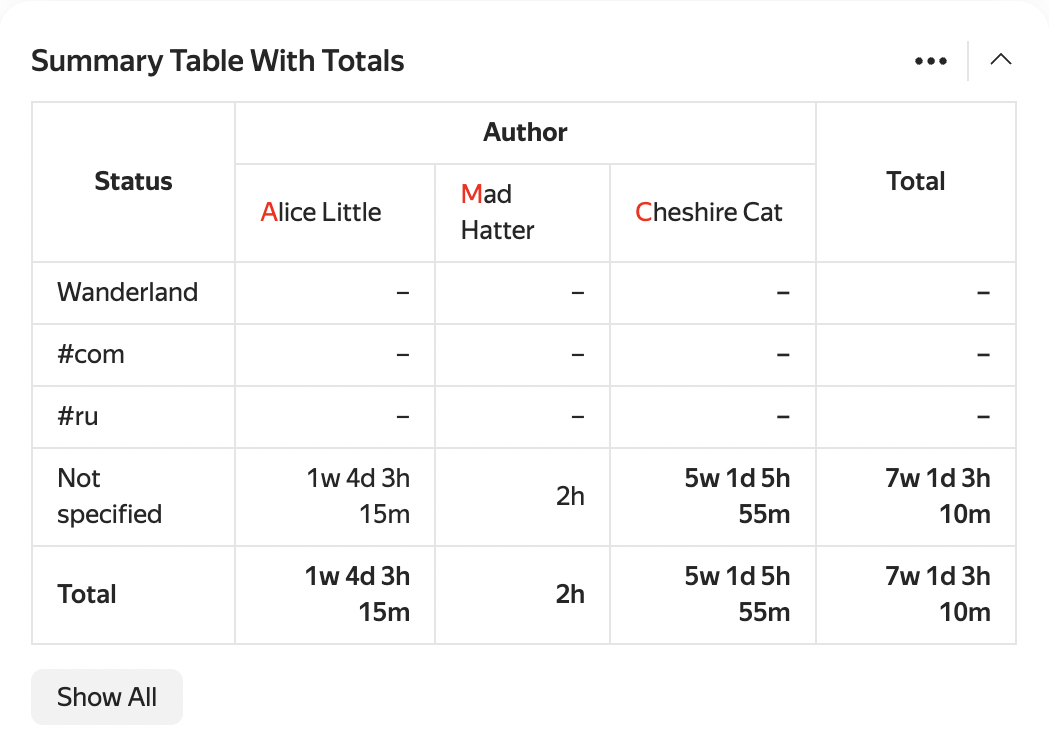Screen dimensions: 1049x740
Task: Click Alice Little's Not specified time value
Action: pos(358,496)
